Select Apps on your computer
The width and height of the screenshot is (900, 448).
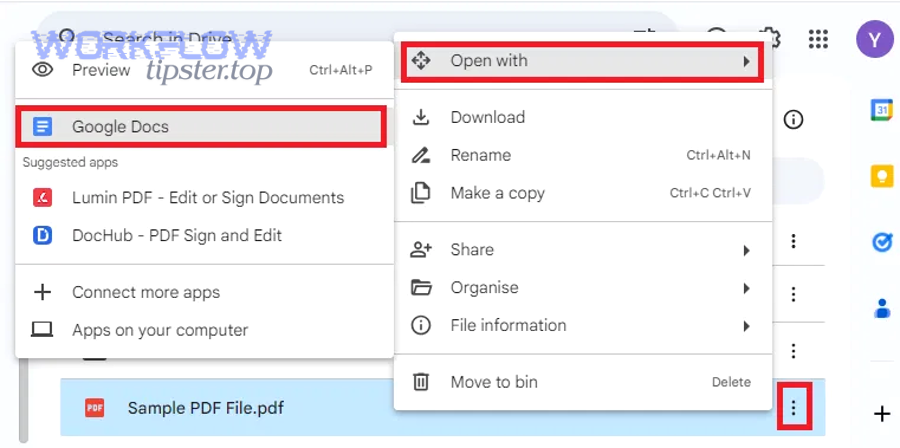(204, 330)
